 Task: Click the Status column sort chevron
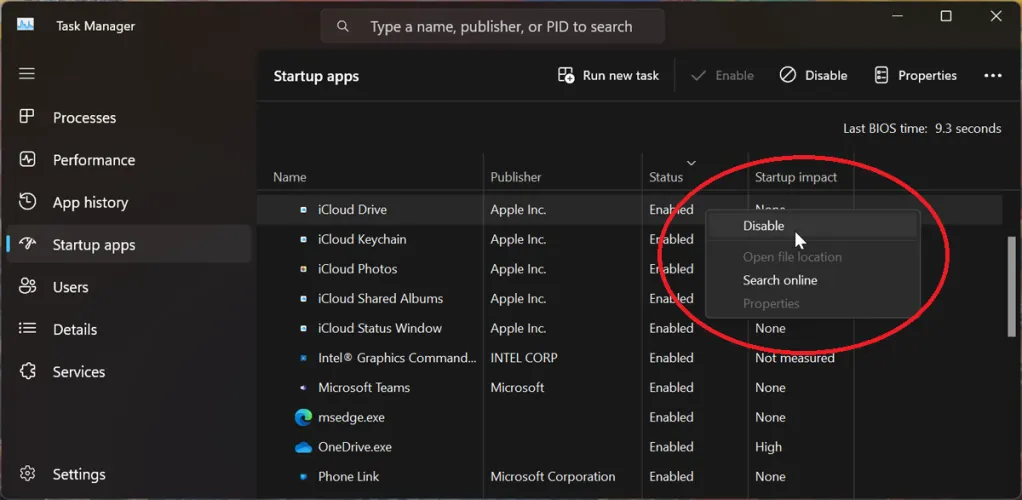pyautogui.click(x=691, y=163)
